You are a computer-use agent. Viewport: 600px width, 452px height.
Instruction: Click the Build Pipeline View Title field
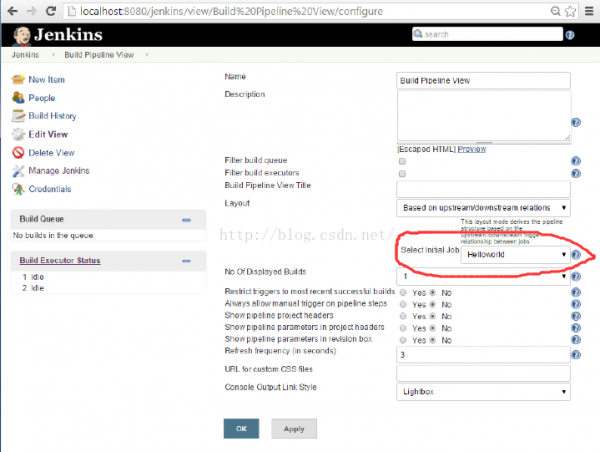(x=483, y=189)
